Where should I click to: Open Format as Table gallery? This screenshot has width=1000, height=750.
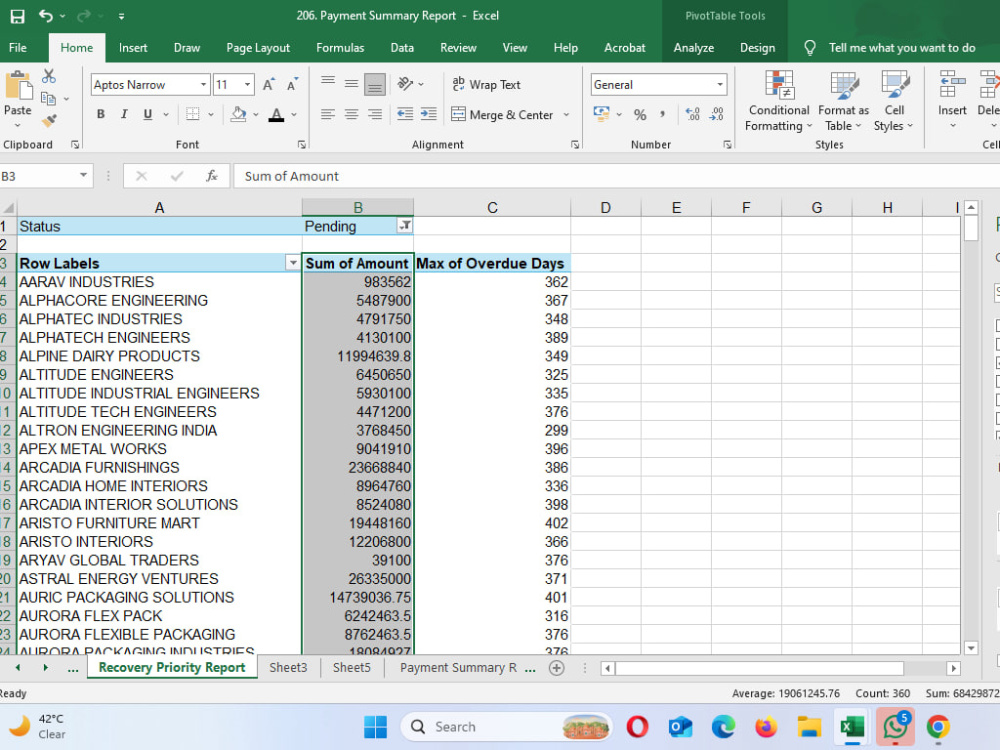(843, 101)
